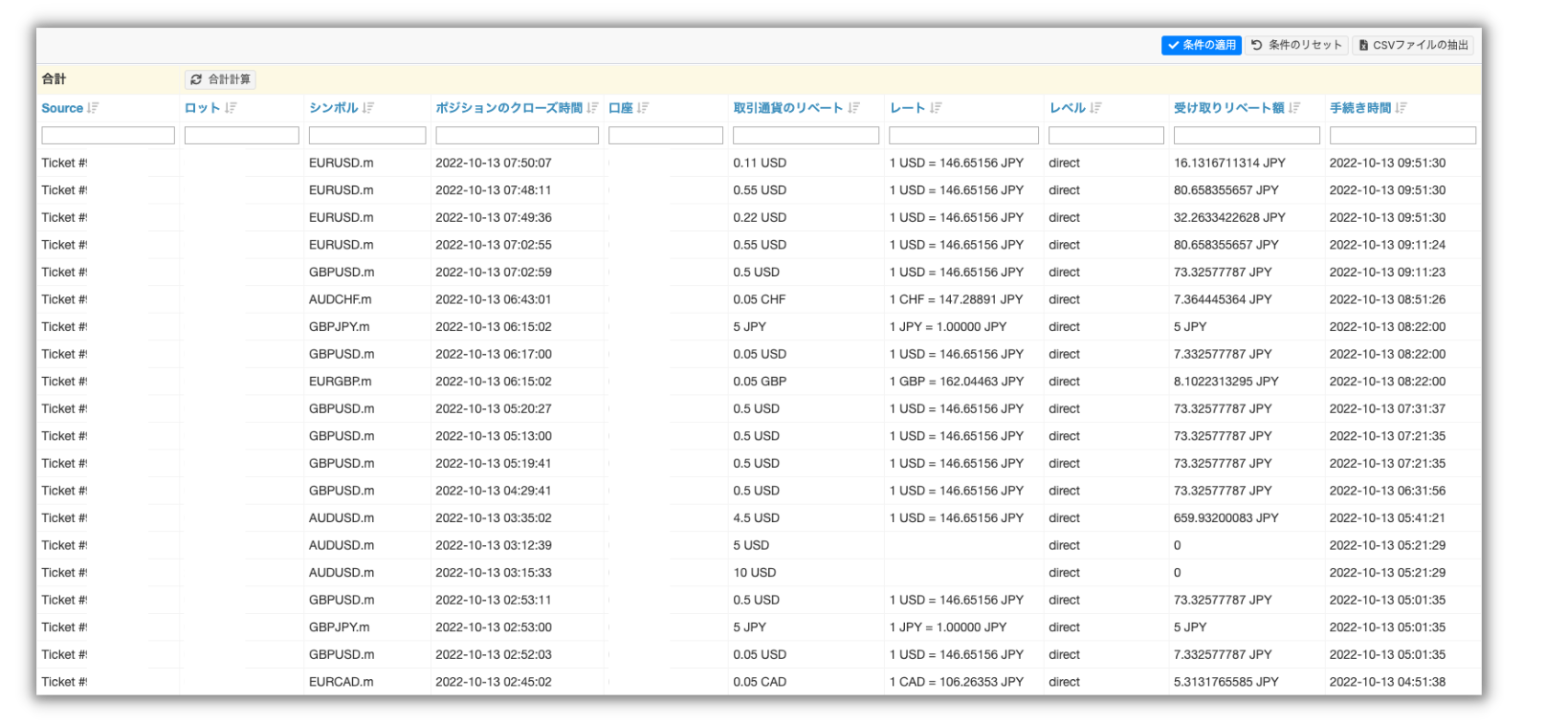The width and height of the screenshot is (1568, 724).
Task: Apply filters with 条件の適用 button
Action: 1202,45
